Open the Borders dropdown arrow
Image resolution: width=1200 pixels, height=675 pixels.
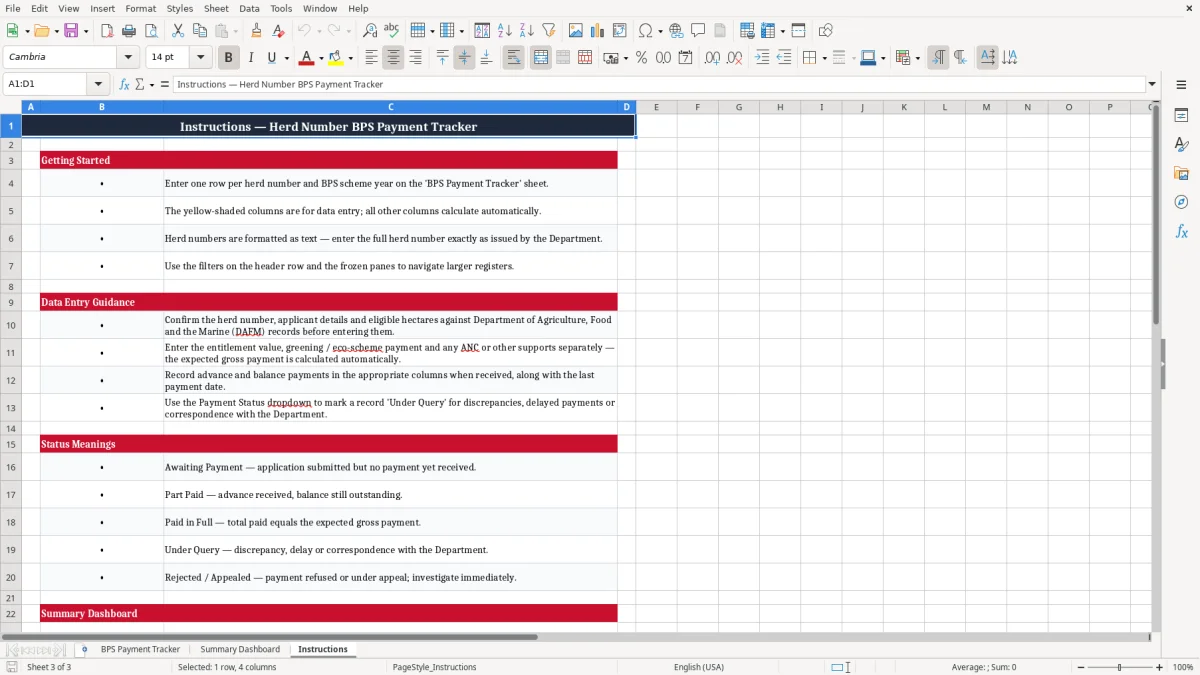tap(824, 58)
